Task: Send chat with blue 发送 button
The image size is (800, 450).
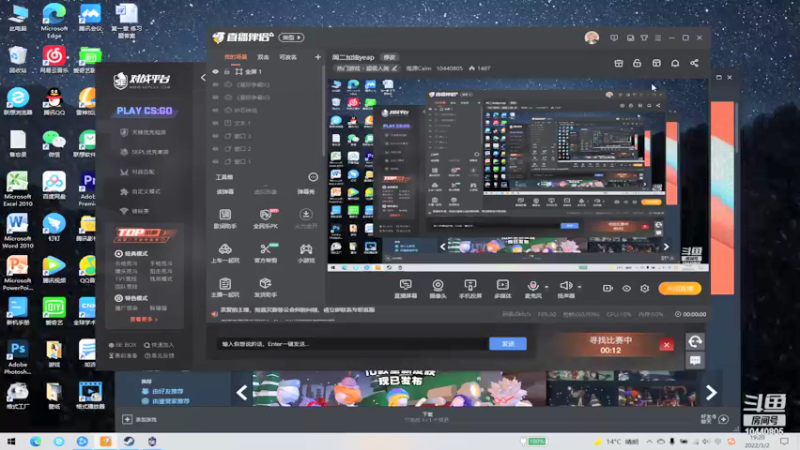Action: pyautogui.click(x=508, y=344)
